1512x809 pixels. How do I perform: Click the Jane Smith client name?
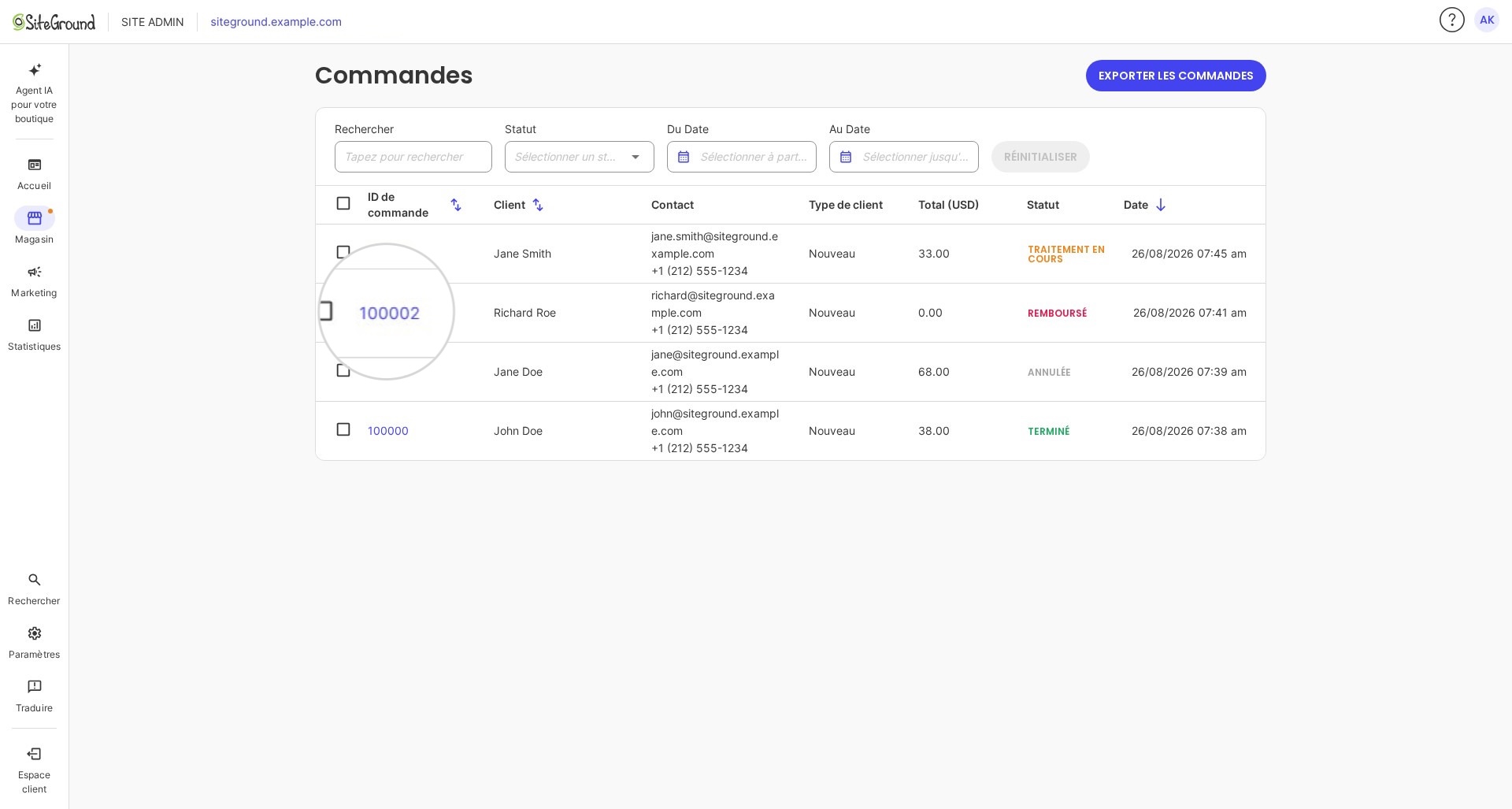522,254
